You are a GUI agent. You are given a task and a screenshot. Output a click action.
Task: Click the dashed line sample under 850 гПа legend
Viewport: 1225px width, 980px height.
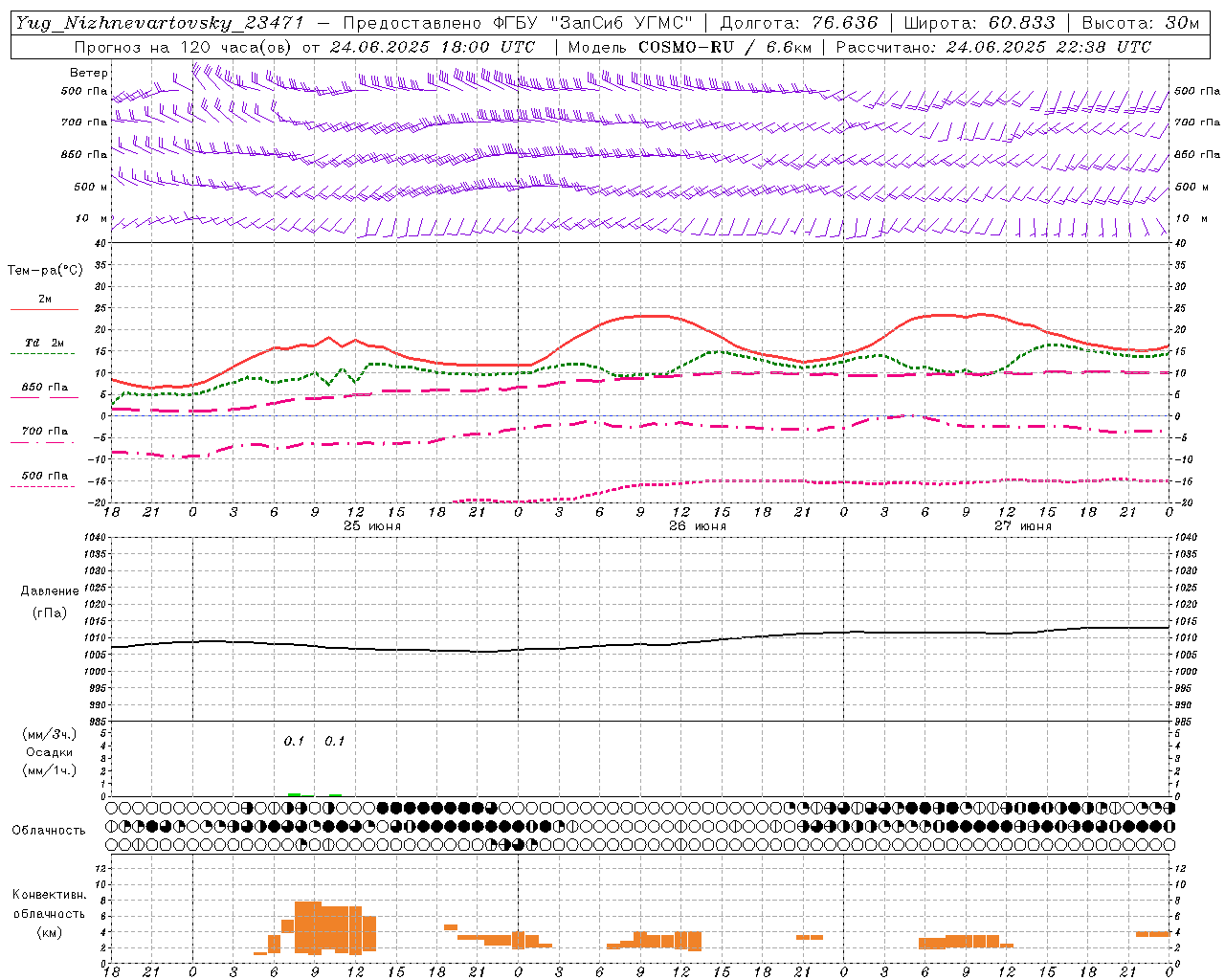[x=45, y=397]
